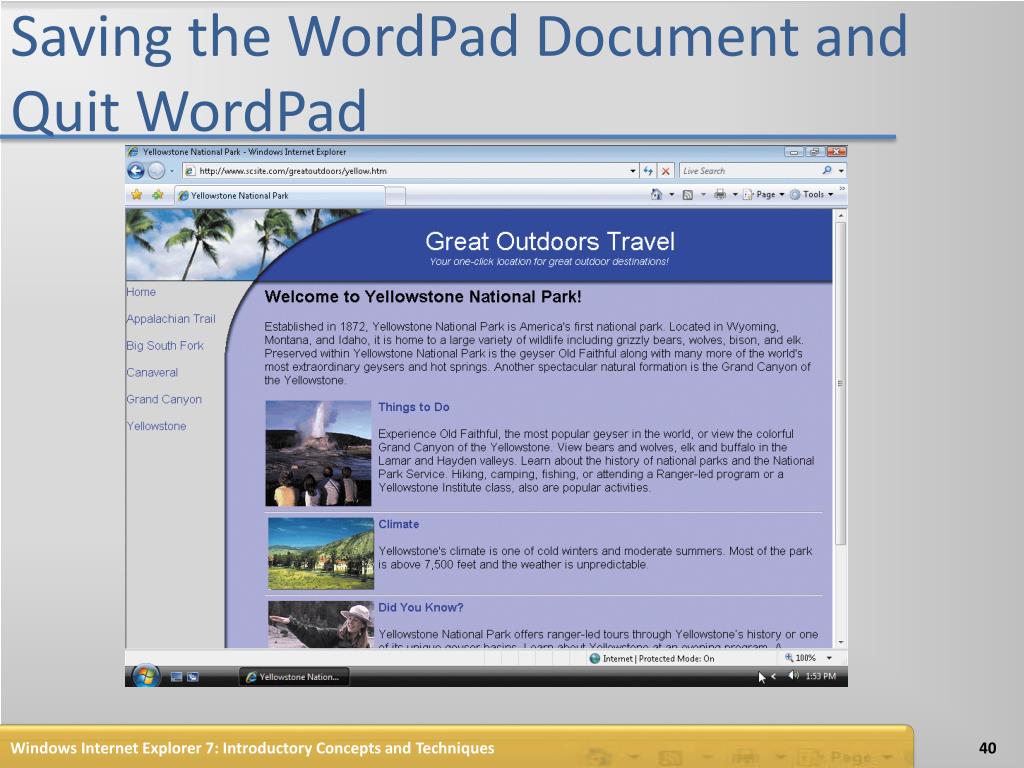
Task: Click the Back navigation button
Action: [136, 171]
